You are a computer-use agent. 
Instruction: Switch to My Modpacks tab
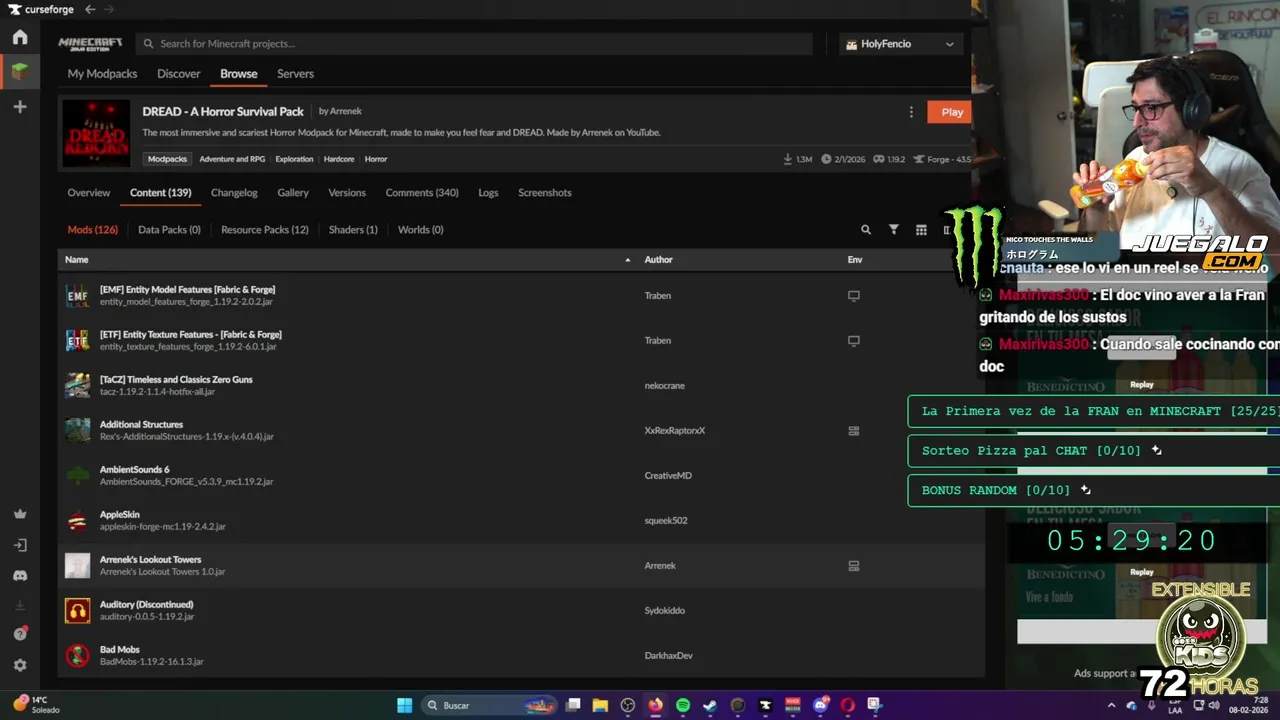click(x=102, y=74)
